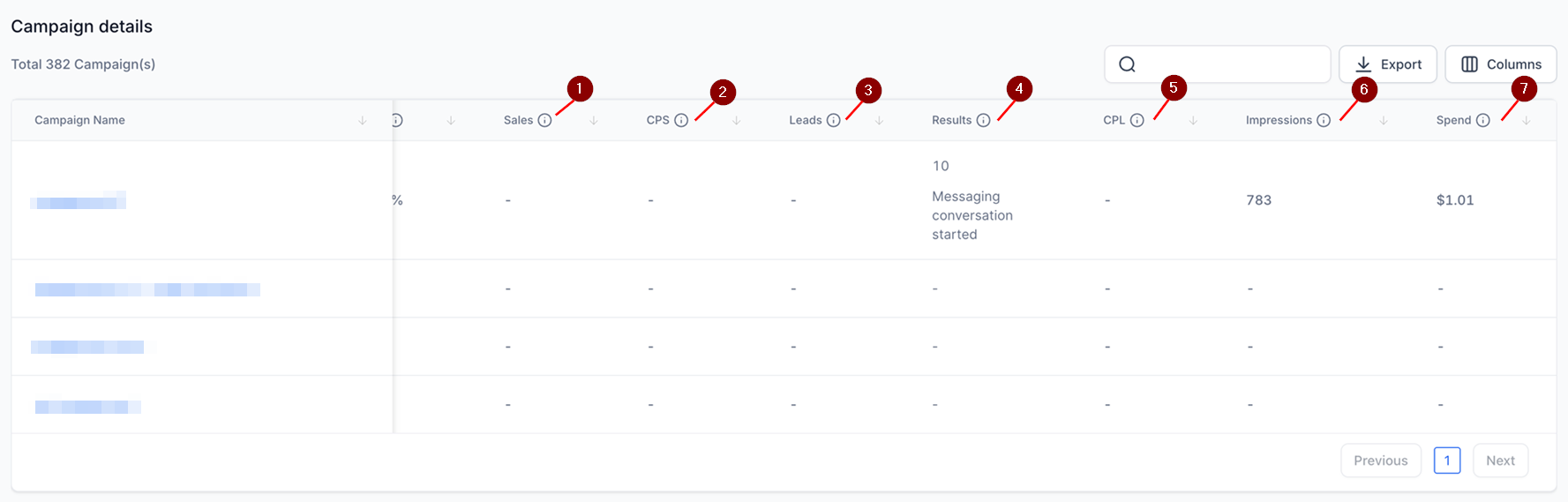
Task: Click the magnifier icon in search box
Action: (1127, 64)
